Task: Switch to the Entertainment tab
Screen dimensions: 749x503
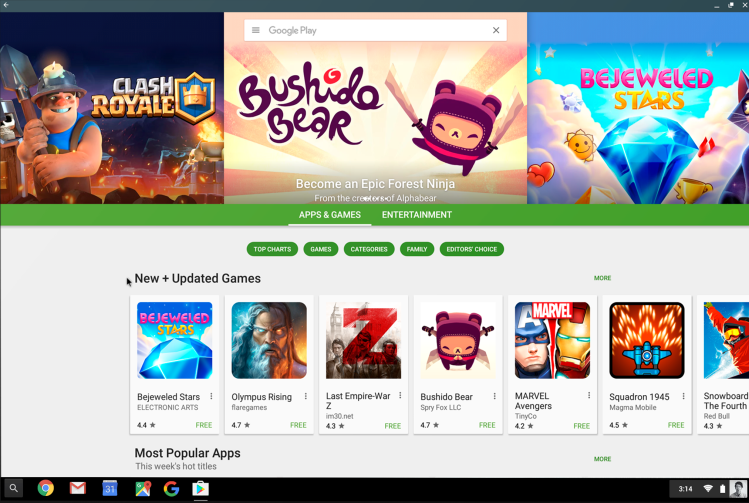Action: (417, 215)
